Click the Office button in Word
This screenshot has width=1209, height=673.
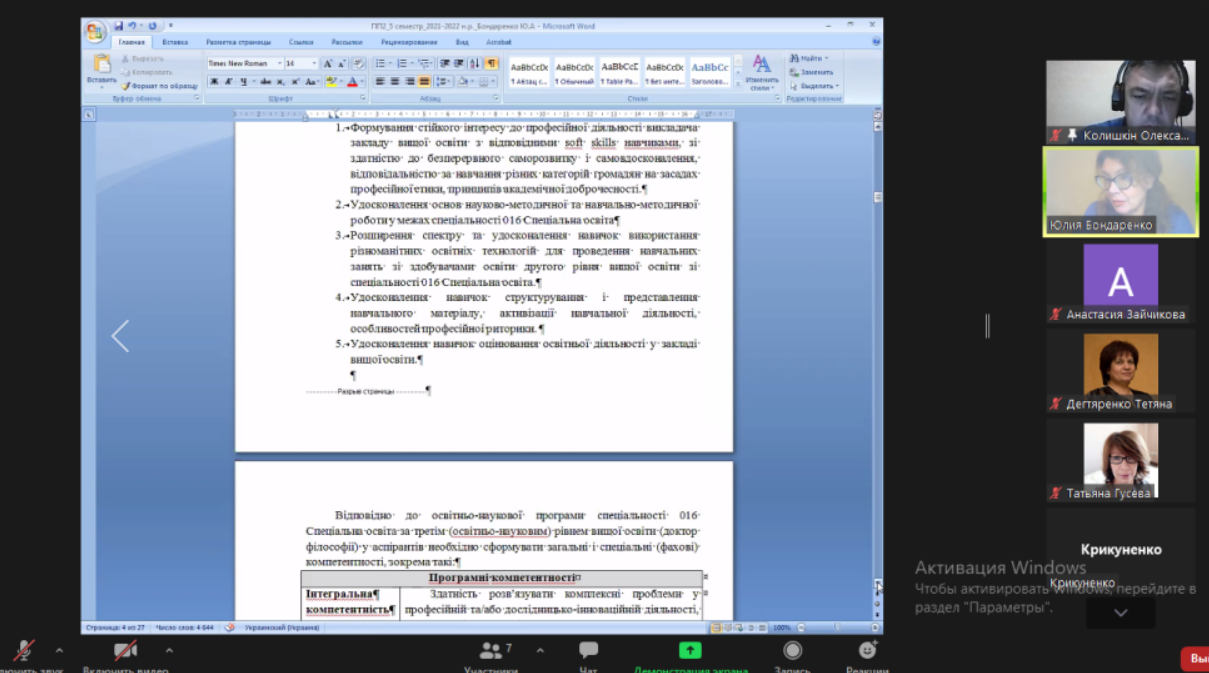click(x=95, y=32)
